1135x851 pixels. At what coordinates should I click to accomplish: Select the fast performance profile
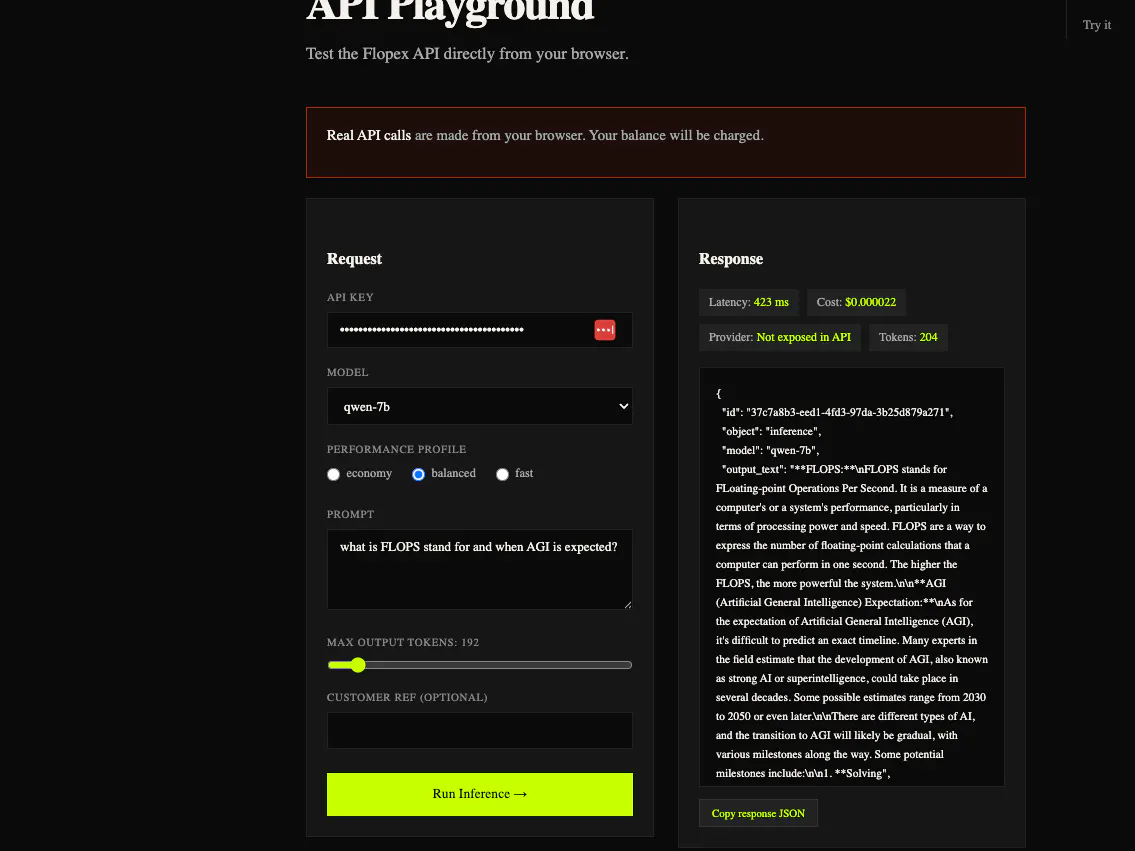[x=502, y=474]
